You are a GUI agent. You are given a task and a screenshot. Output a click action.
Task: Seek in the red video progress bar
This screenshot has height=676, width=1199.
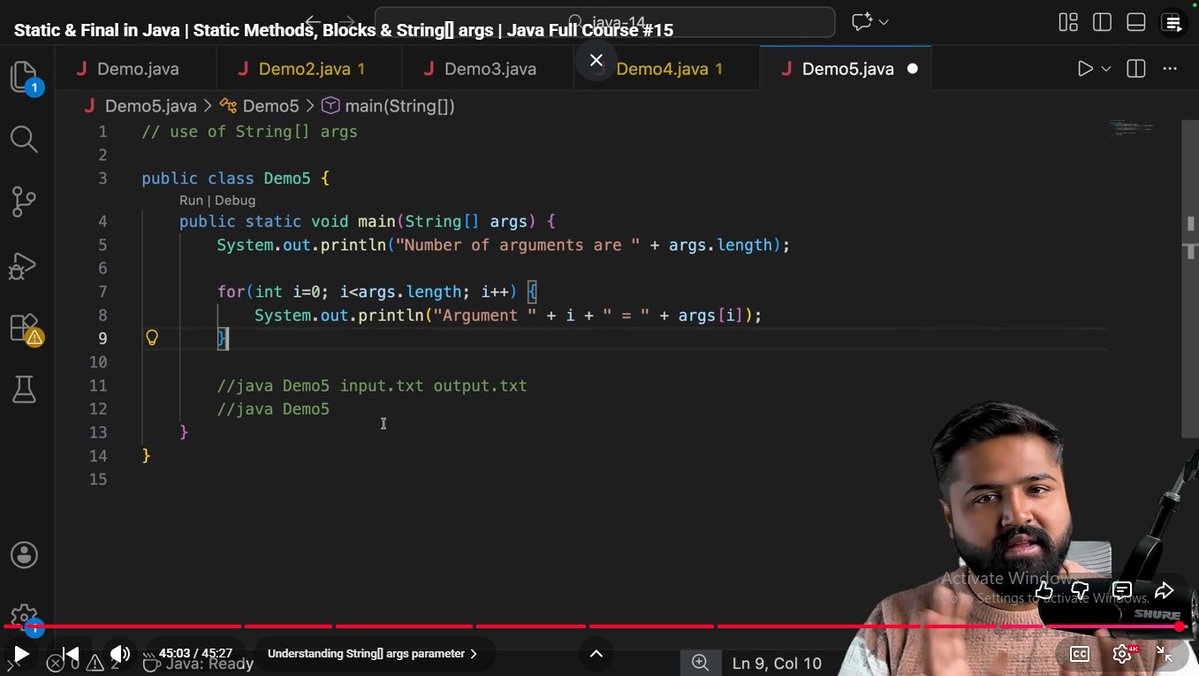(x=596, y=626)
